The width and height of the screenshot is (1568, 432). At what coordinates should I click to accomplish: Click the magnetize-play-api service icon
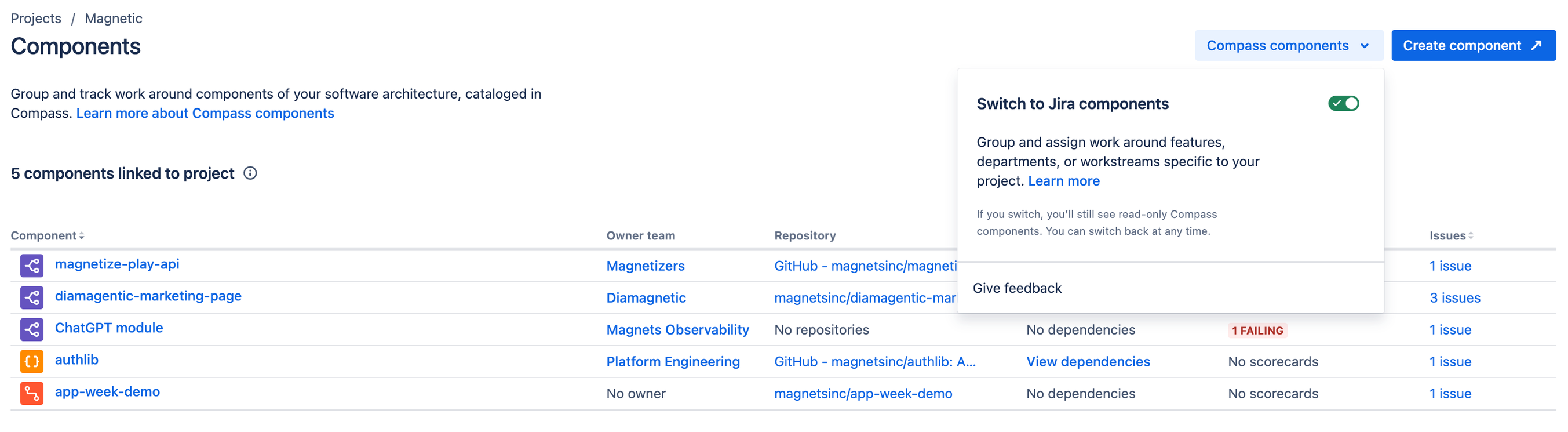pyautogui.click(x=32, y=266)
